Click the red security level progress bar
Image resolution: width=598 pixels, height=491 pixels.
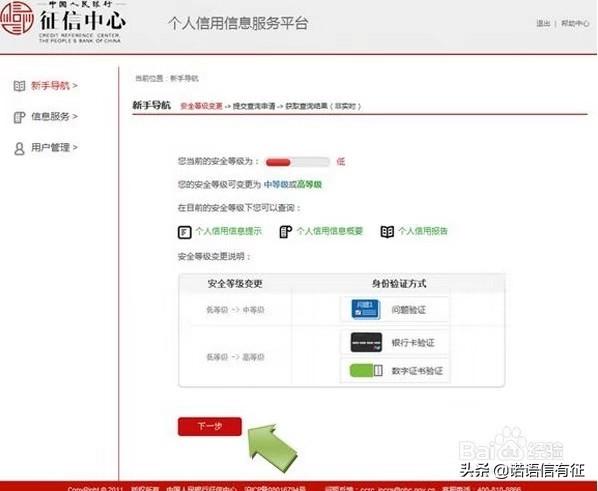tap(297, 162)
